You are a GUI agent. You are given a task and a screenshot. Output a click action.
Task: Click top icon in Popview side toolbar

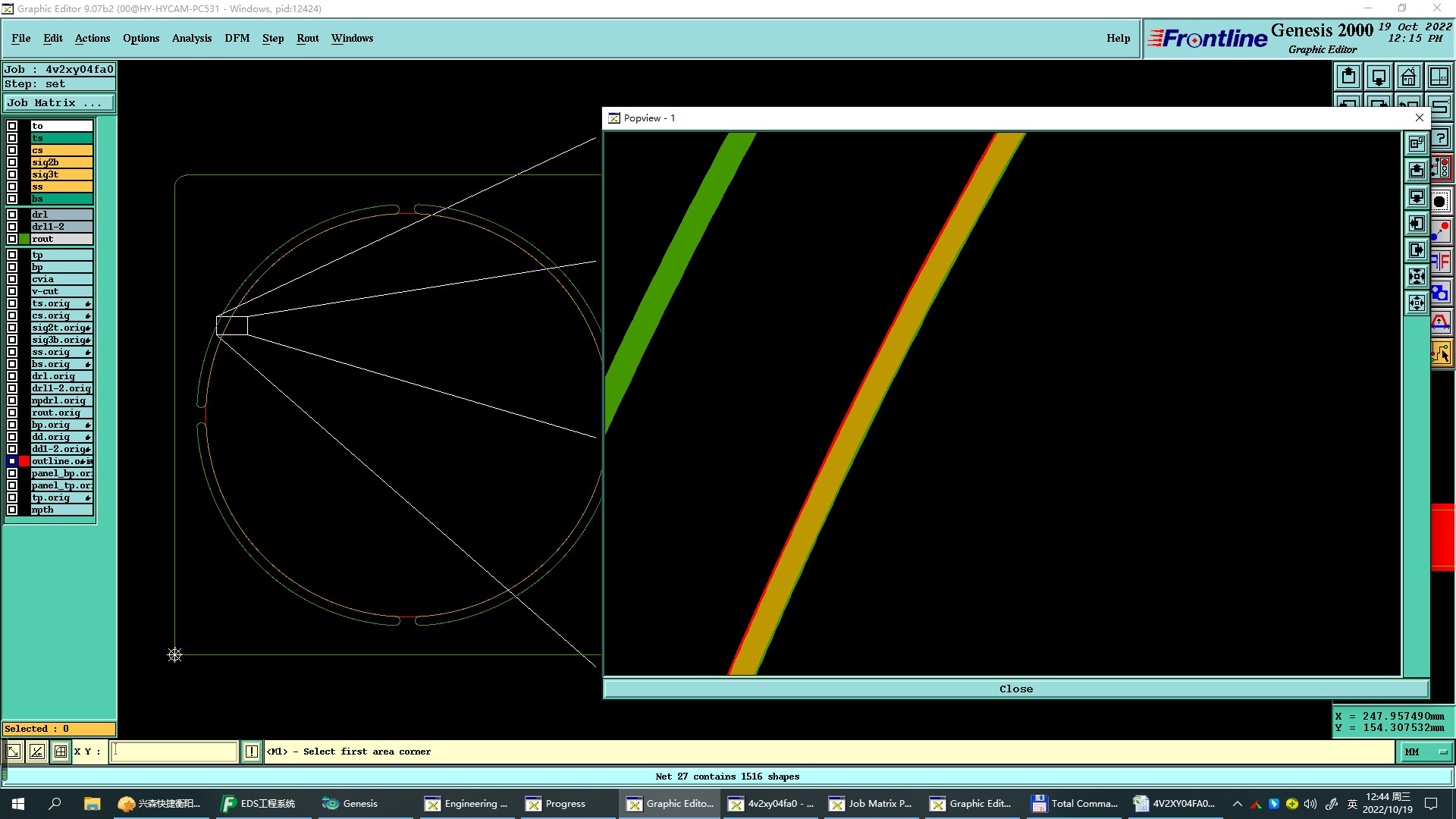coord(1417,144)
